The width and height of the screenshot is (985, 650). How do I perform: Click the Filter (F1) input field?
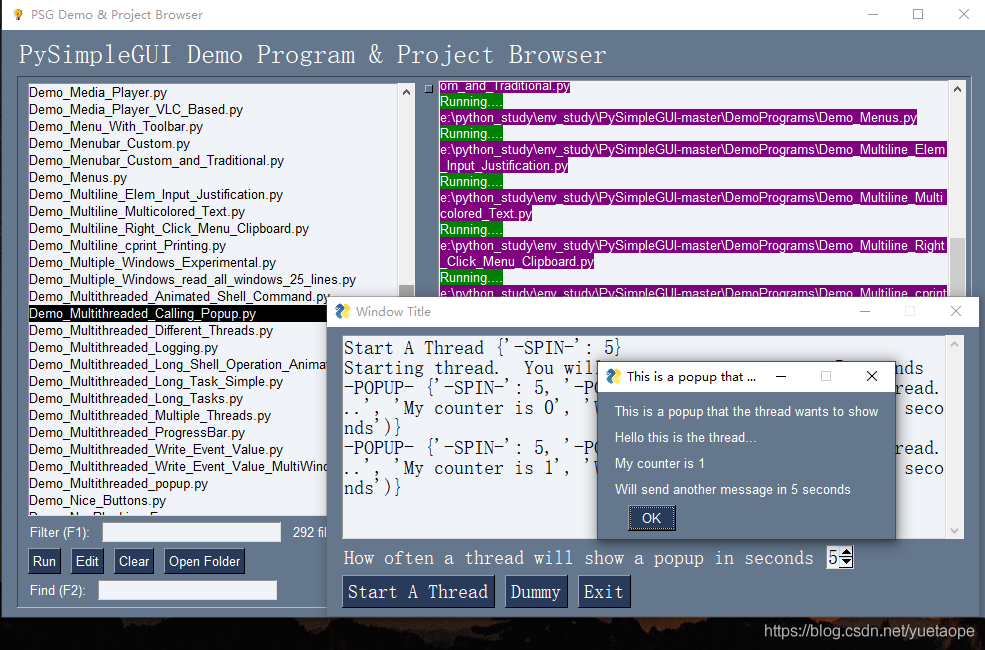(192, 532)
